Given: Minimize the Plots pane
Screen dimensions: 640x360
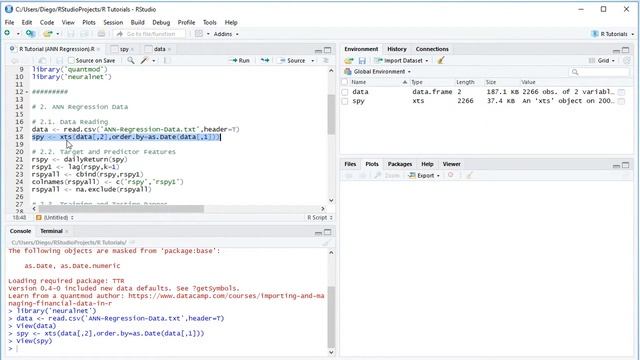Looking at the screenshot, I should (x=616, y=165).
